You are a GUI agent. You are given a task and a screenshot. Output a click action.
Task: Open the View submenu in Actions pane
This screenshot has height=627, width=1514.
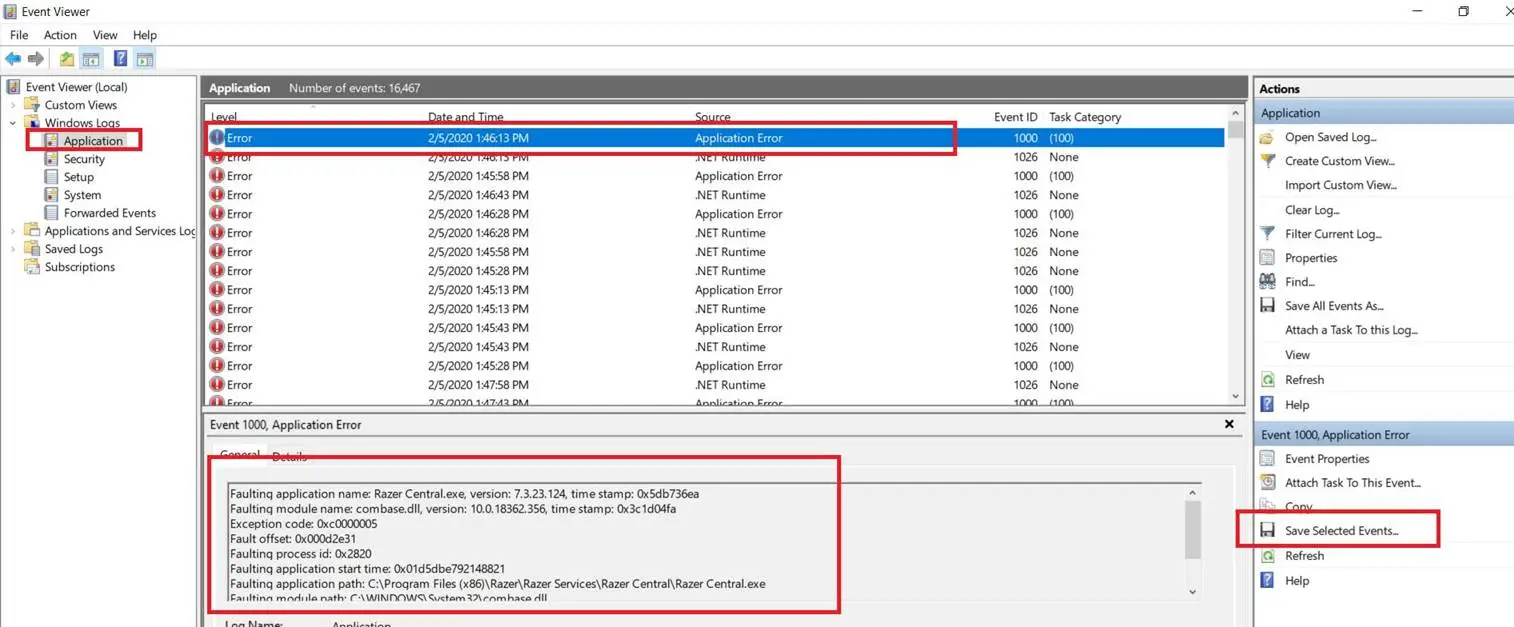[1297, 354]
